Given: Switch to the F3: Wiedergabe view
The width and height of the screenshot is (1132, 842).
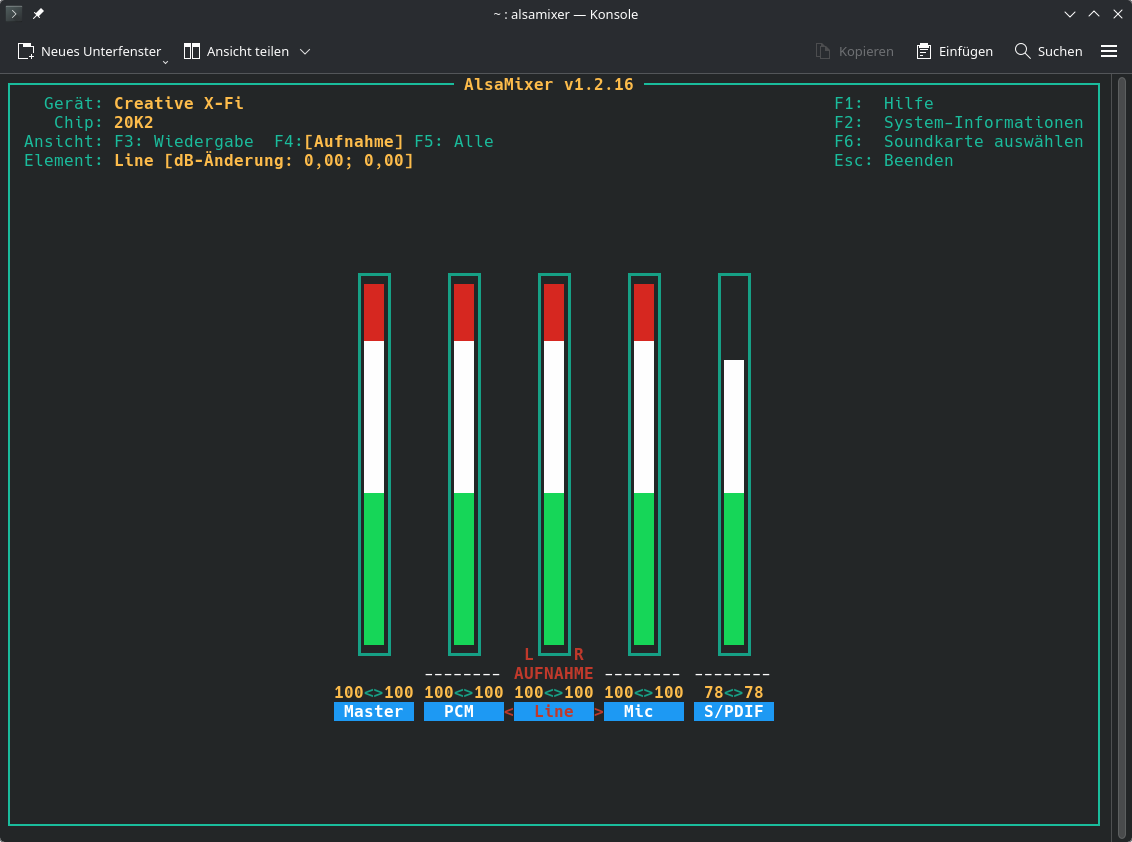Looking at the screenshot, I should pyautogui.click(x=184, y=142).
